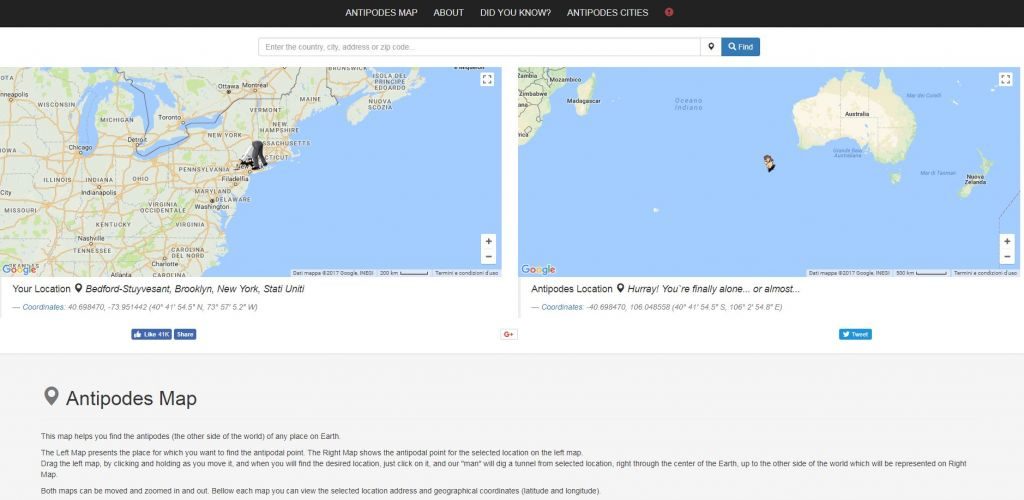Click the Chicago label on left map
The width and height of the screenshot is (1024, 500).
coord(80,148)
